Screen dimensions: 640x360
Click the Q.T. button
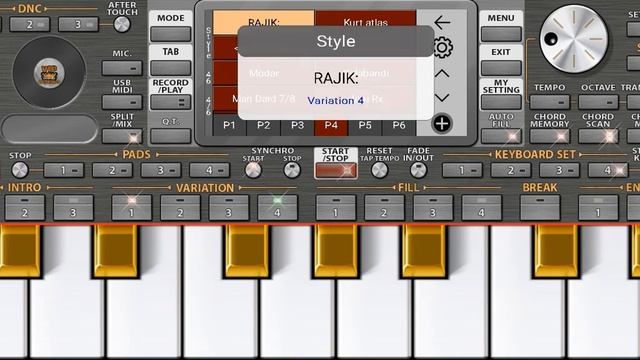tap(171, 136)
